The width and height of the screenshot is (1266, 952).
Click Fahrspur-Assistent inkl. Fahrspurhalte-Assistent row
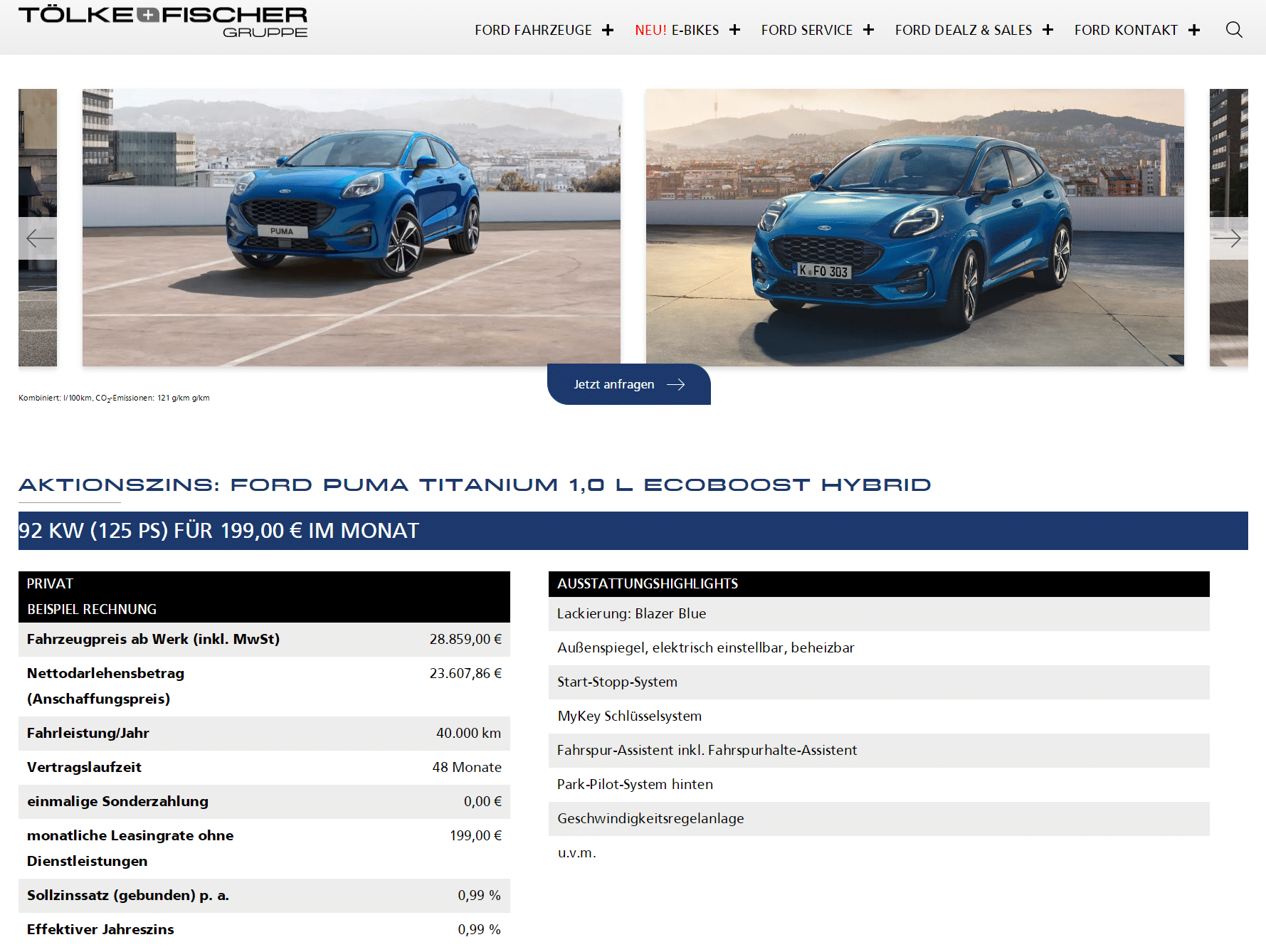point(879,751)
